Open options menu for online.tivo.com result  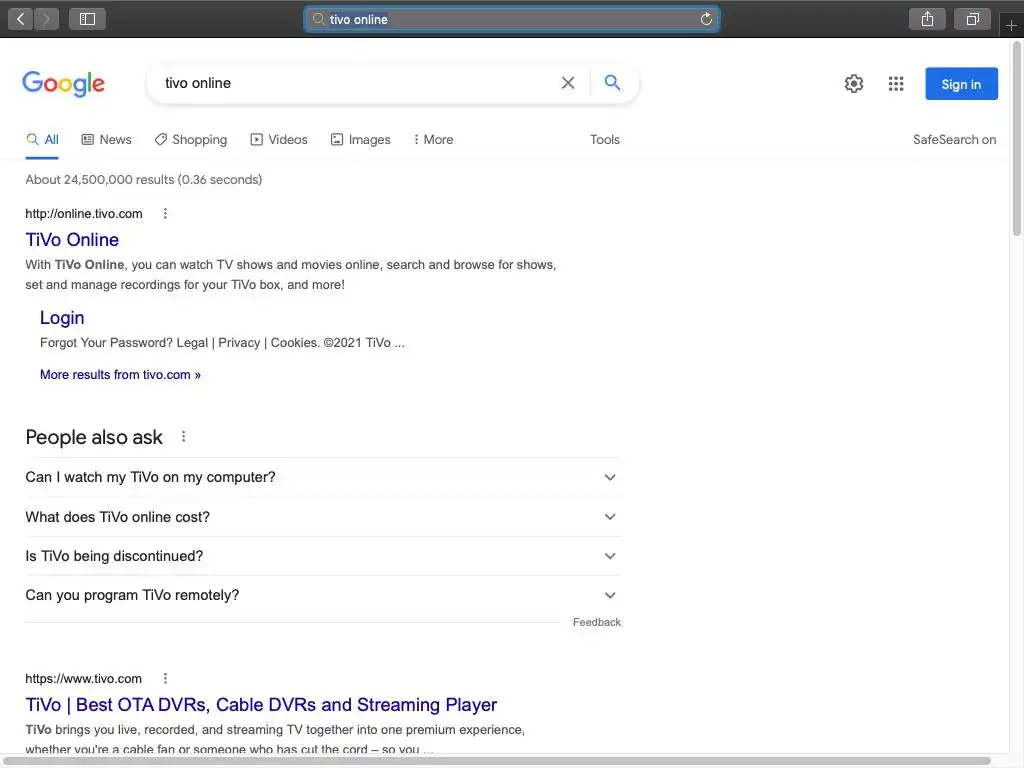click(x=165, y=214)
